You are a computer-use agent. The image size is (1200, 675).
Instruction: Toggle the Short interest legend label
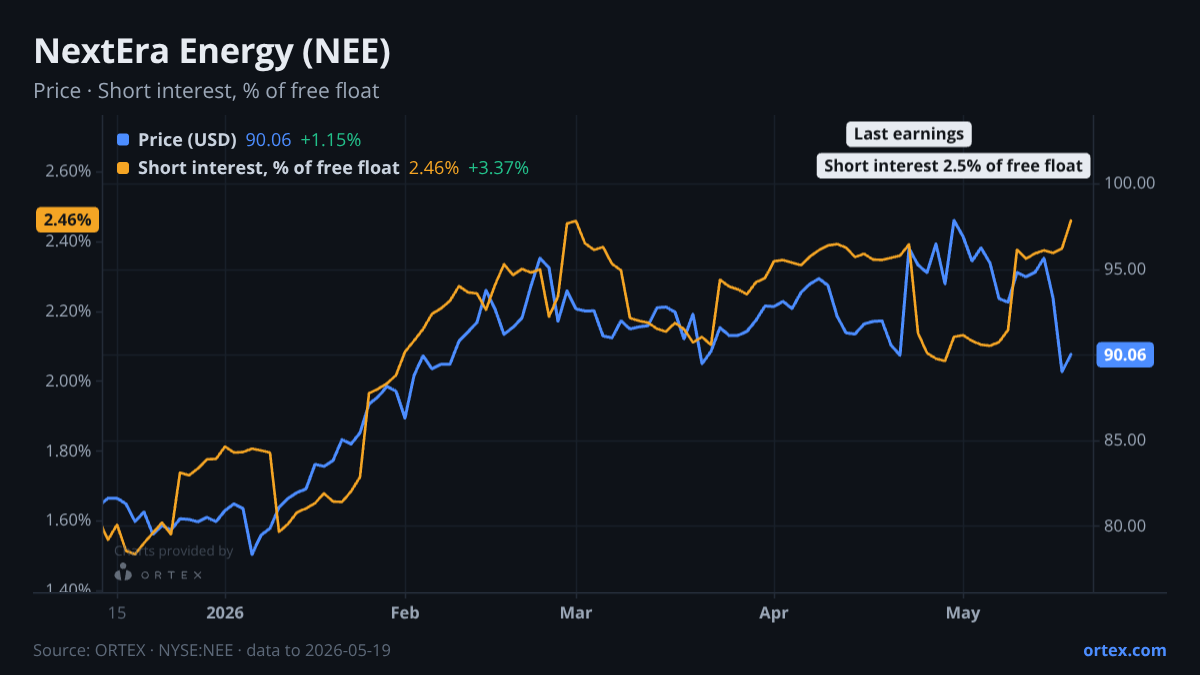click(268, 168)
